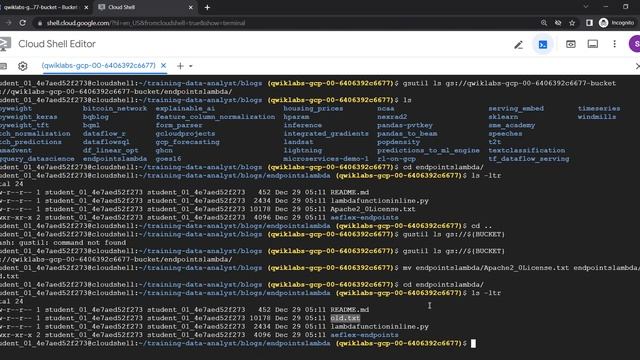Click the zoom magnifier icon in address bar
Image resolution: width=640 pixels, height=360 pixels.
(544, 23)
